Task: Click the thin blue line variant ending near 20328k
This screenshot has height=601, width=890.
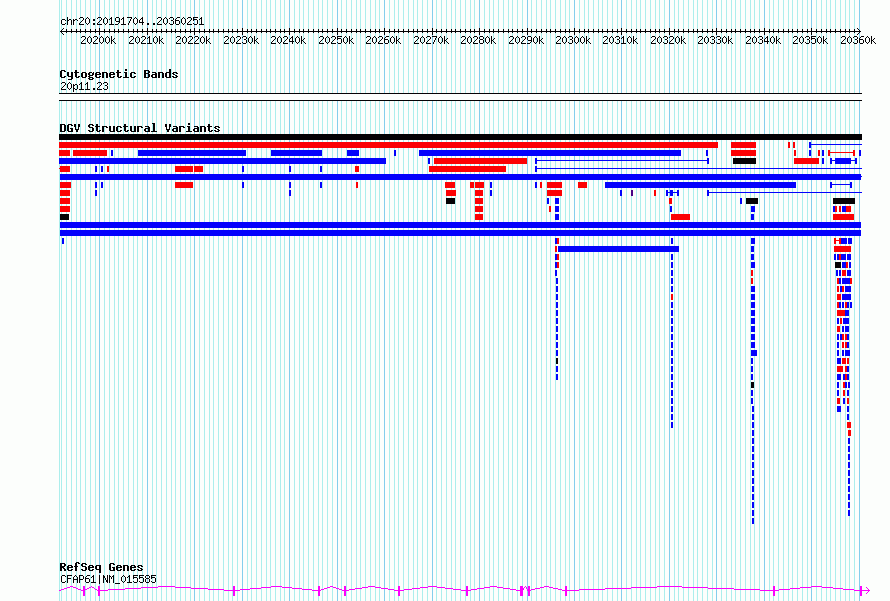Action: (x=622, y=161)
